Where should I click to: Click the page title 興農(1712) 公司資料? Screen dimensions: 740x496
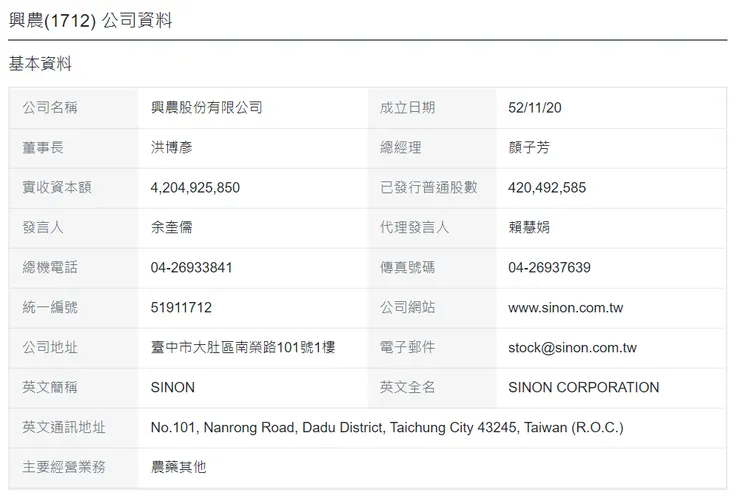point(90,20)
